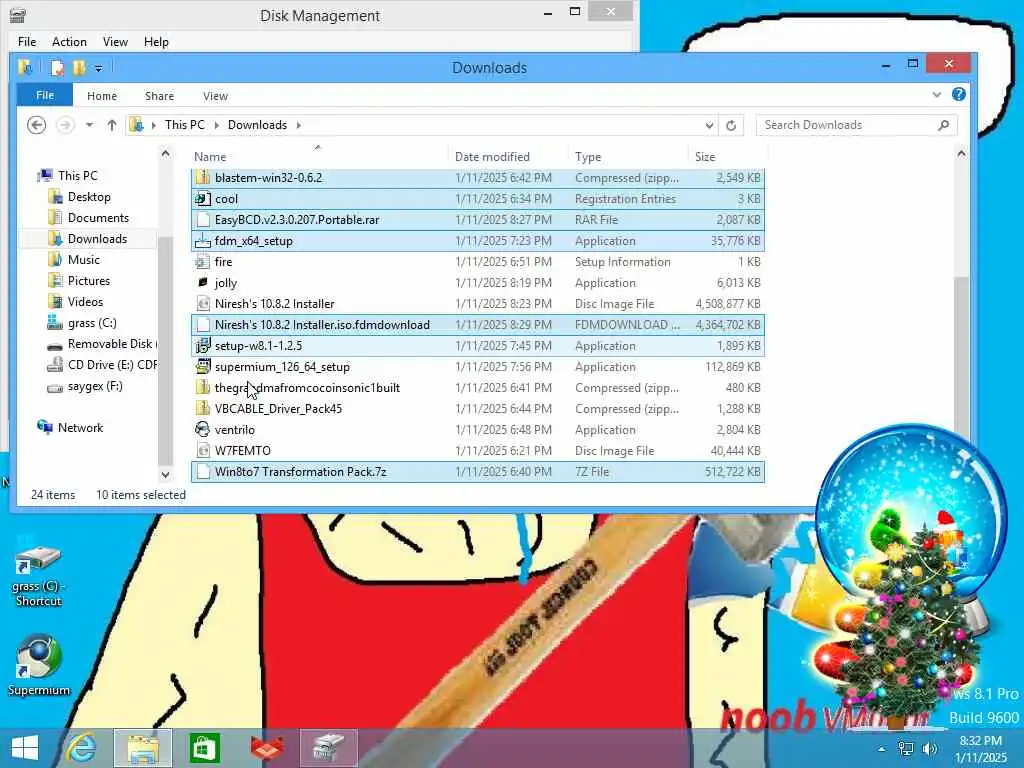1024x768 pixels.
Task: Select the Win8to7 Transformation Pack.7z file
Action: click(478, 472)
